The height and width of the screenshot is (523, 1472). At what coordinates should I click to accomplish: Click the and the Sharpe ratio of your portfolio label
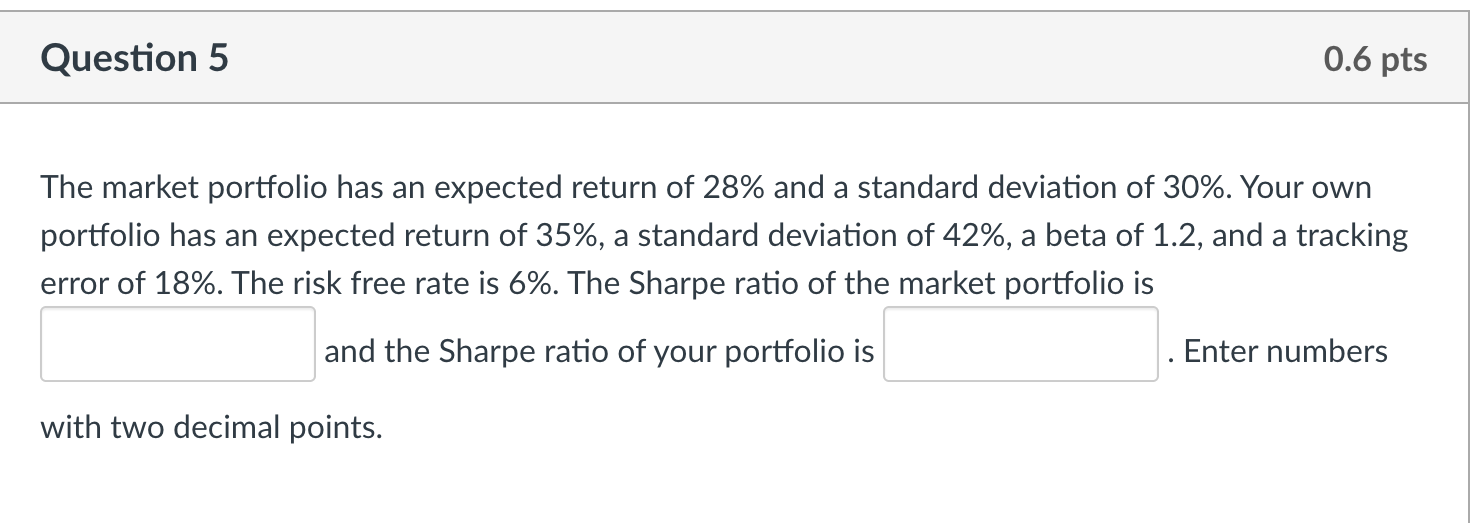click(x=599, y=352)
